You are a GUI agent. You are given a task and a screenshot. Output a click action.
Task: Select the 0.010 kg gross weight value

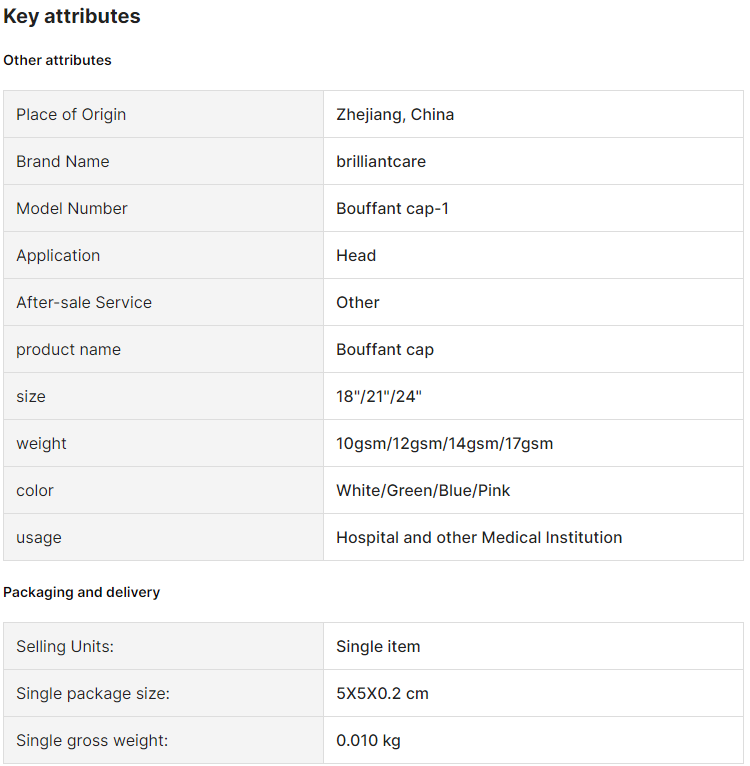point(368,741)
